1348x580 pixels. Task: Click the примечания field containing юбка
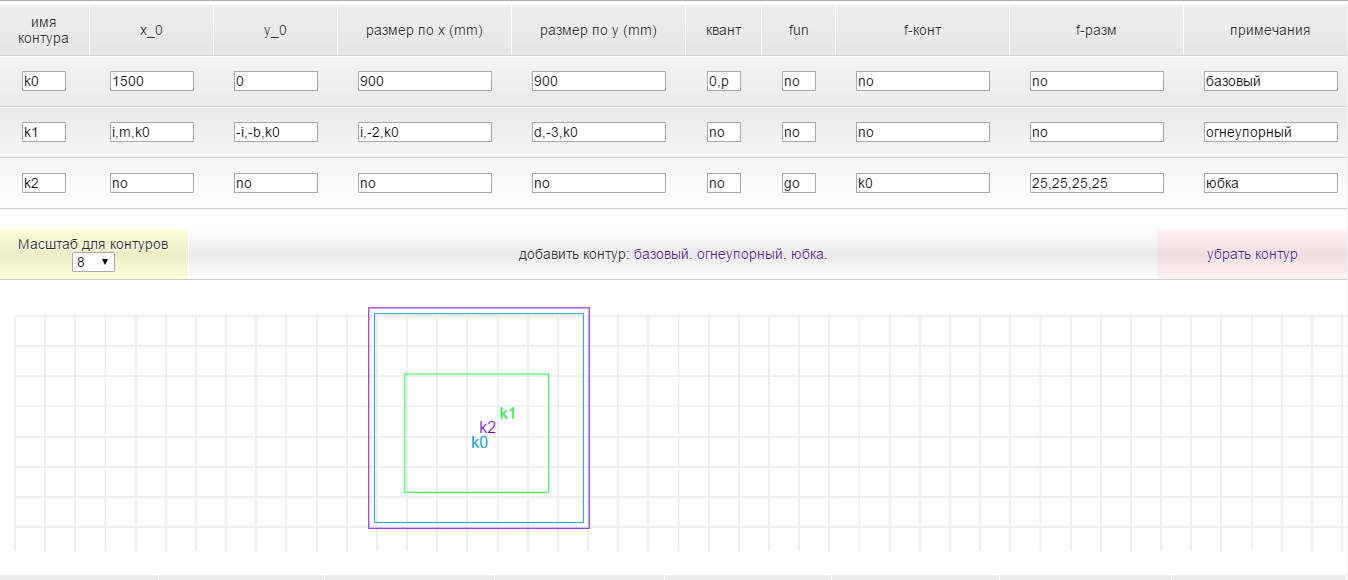[1271, 183]
